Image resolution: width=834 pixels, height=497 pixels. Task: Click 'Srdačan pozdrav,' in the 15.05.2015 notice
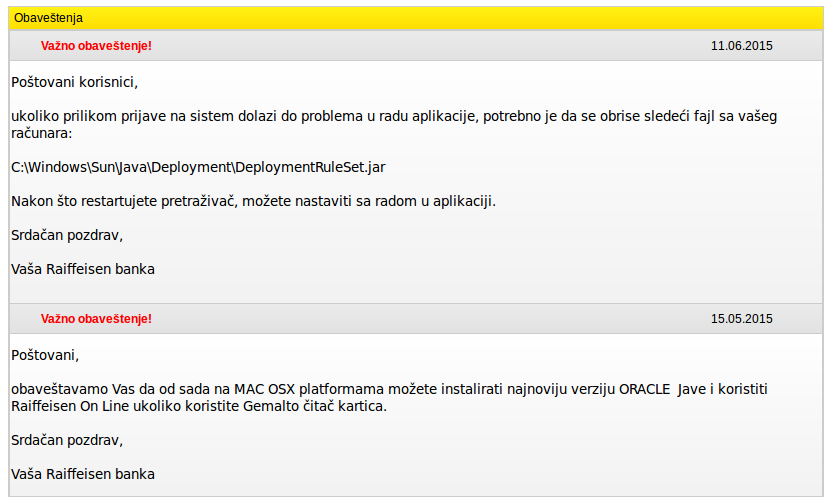66,439
